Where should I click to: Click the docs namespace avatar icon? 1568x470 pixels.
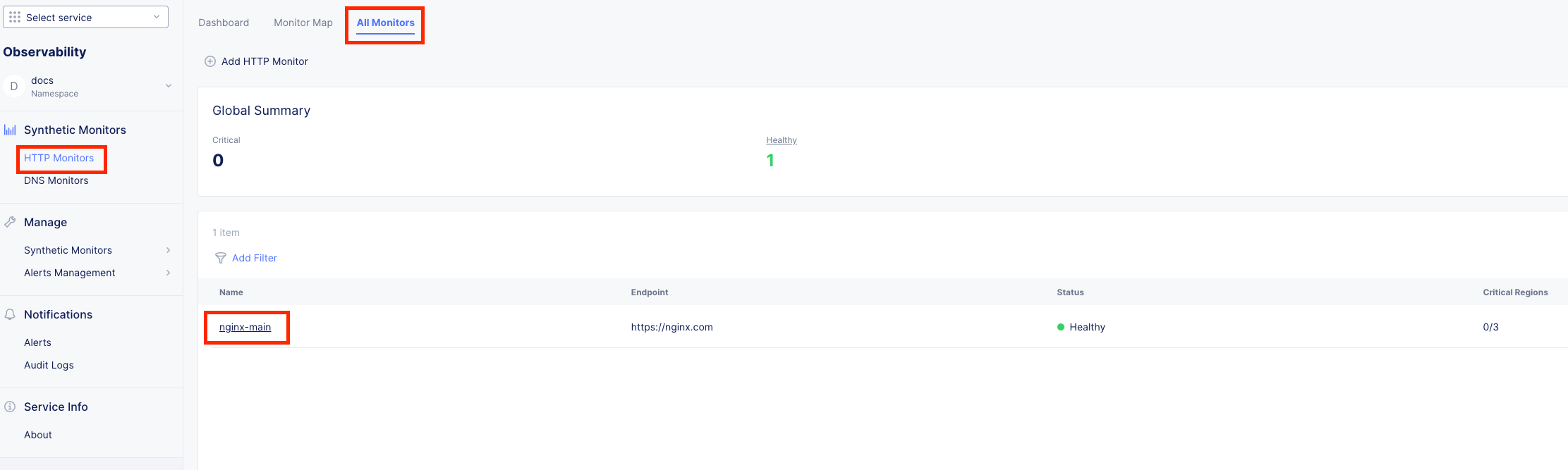coord(14,86)
